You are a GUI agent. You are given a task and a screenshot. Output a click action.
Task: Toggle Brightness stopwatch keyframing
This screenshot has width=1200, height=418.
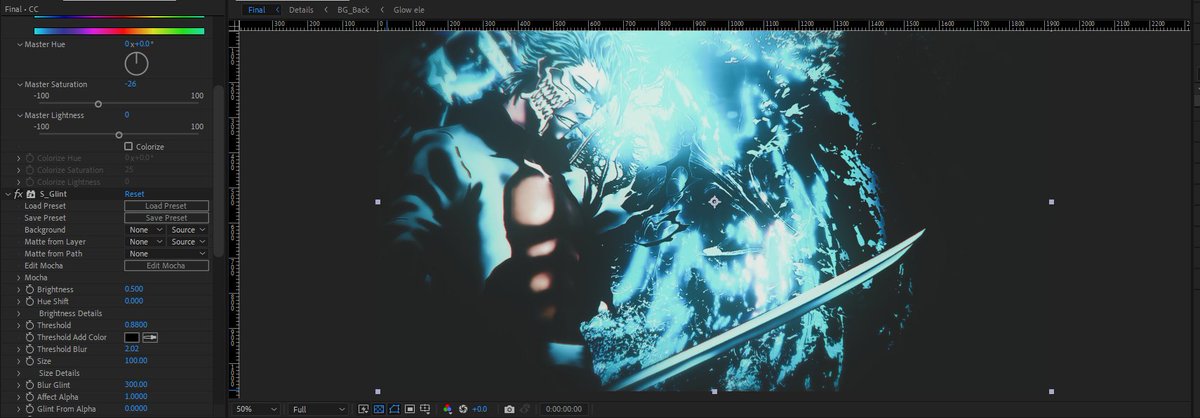[x=30, y=289]
